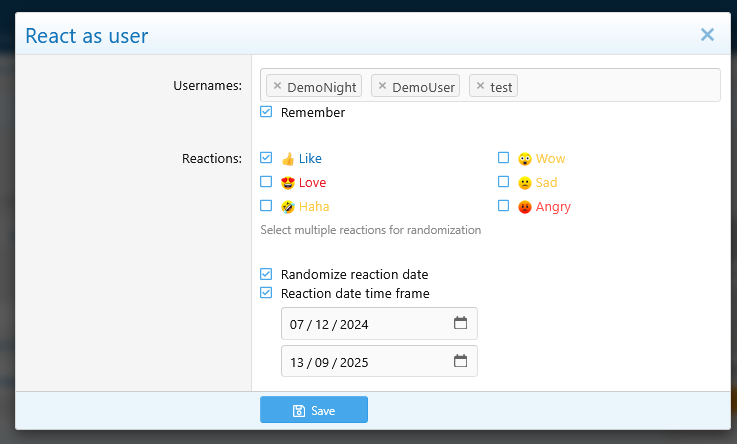Close the React as user dialog
The height and width of the screenshot is (444, 737).
[707, 35]
